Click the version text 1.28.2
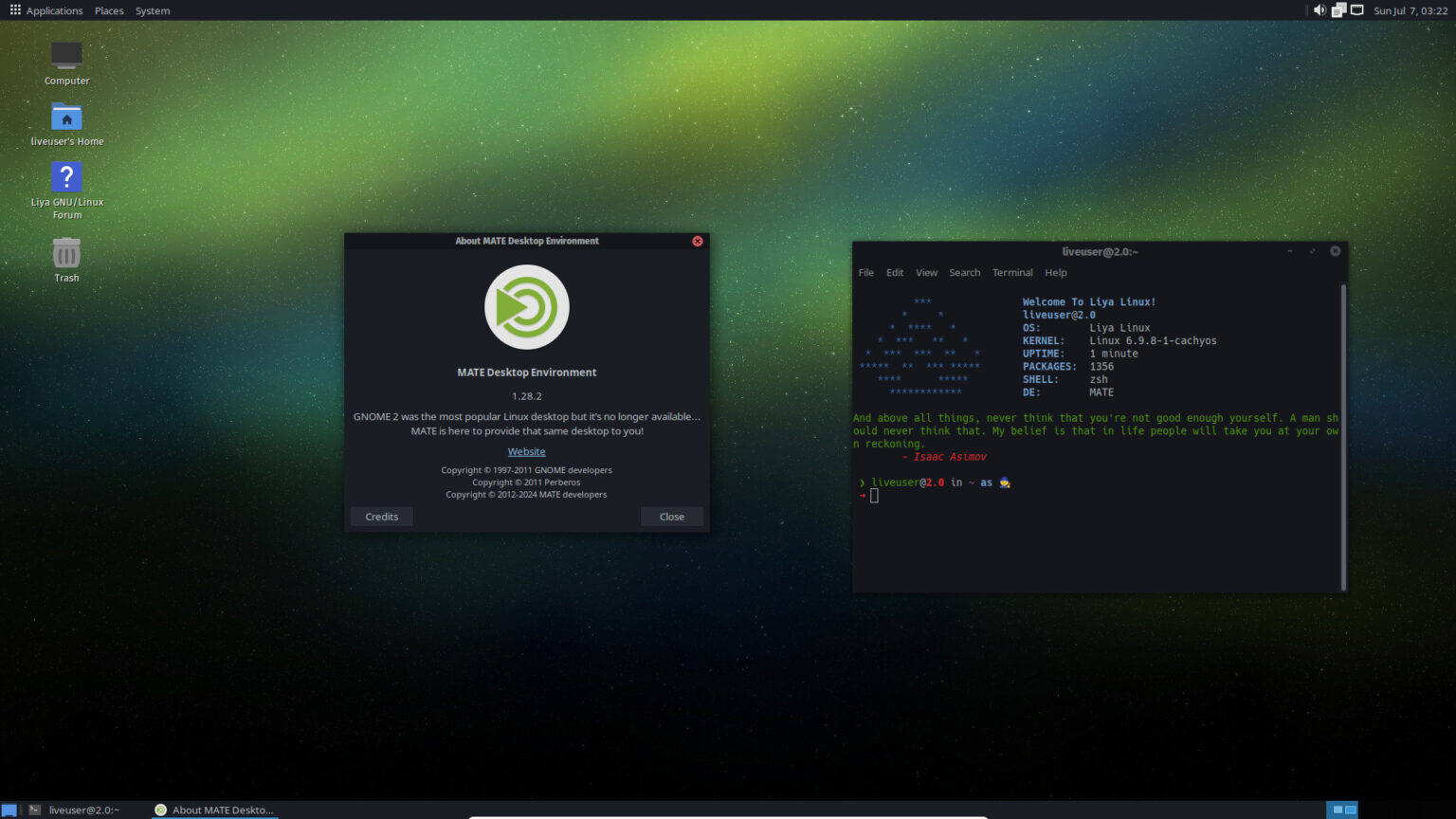This screenshot has height=819, width=1456. tap(527, 396)
